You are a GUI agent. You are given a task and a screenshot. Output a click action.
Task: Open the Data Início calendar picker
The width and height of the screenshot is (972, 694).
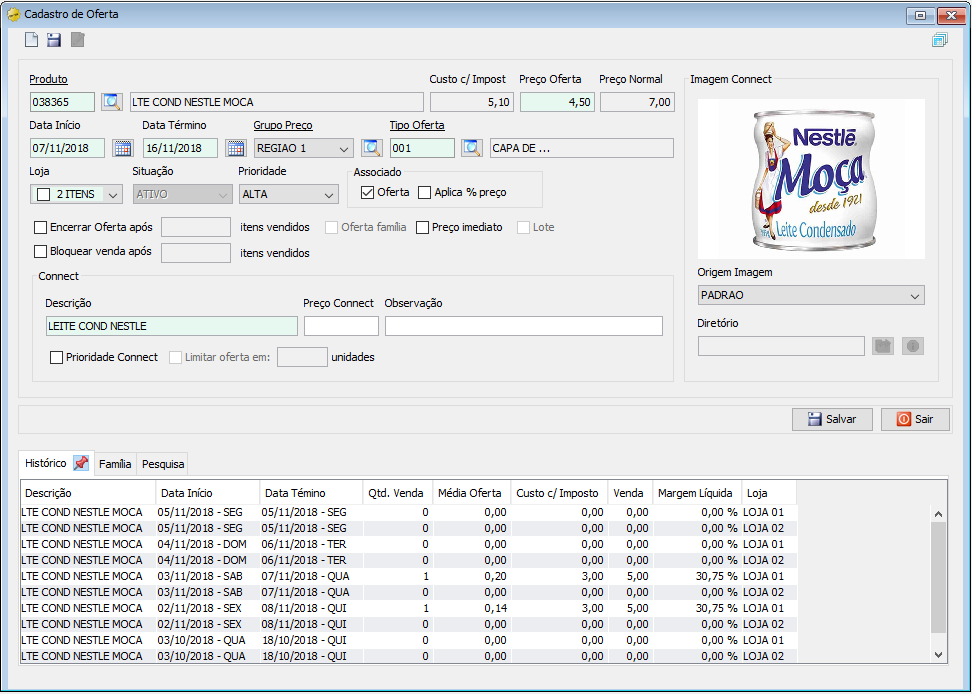123,148
